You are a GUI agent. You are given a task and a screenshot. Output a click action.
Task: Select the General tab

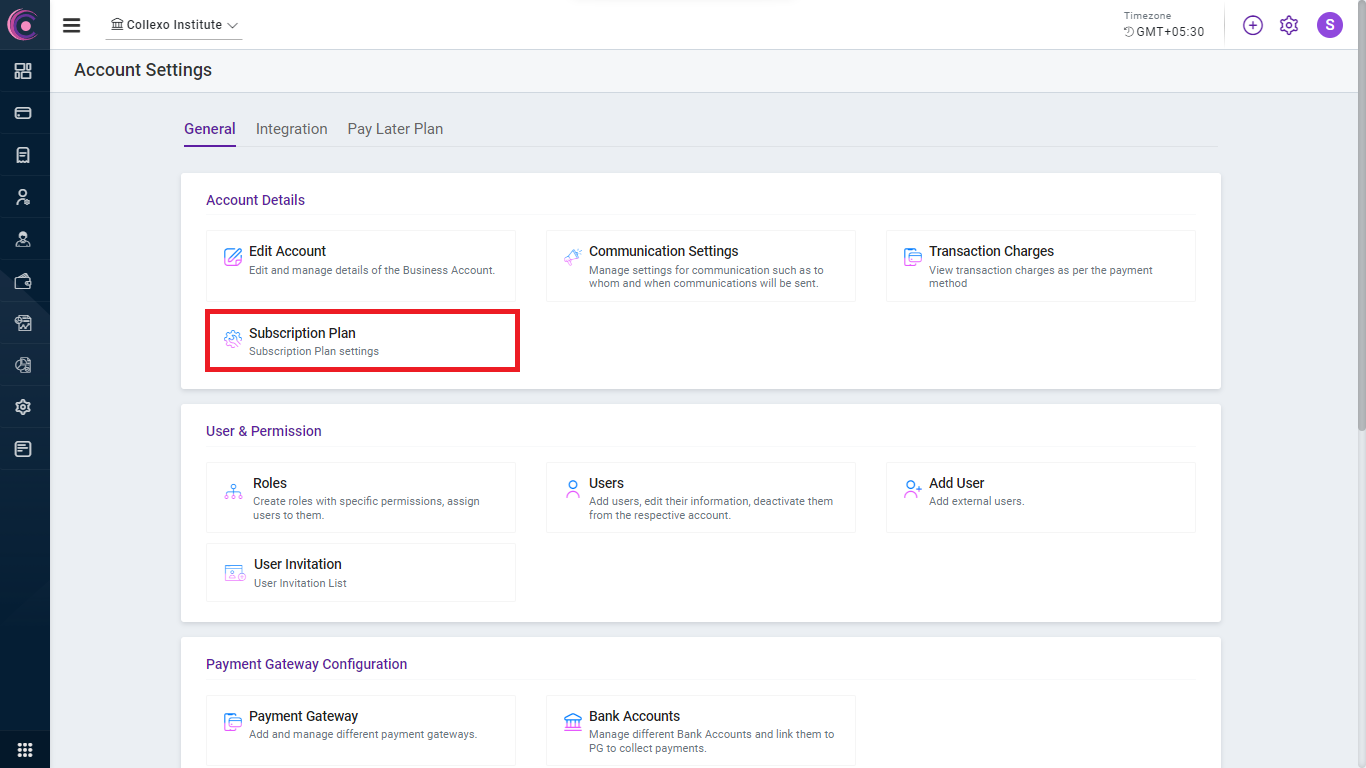(210, 129)
